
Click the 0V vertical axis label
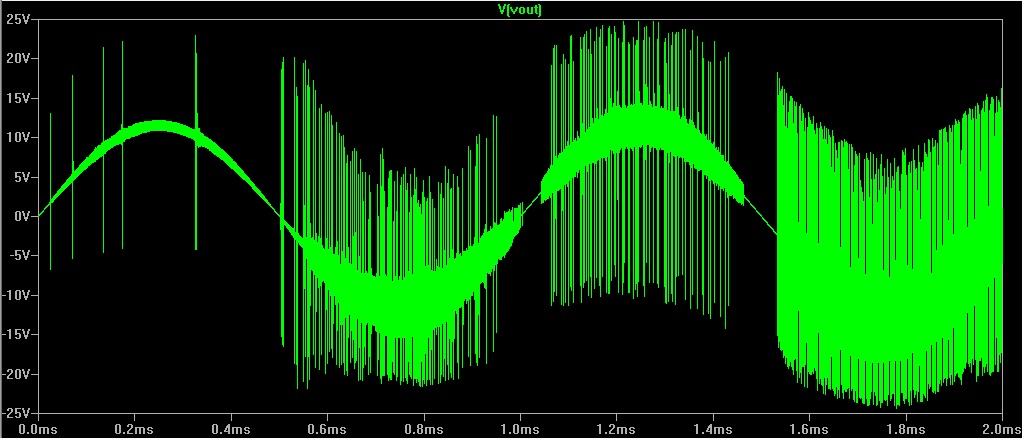click(22, 216)
